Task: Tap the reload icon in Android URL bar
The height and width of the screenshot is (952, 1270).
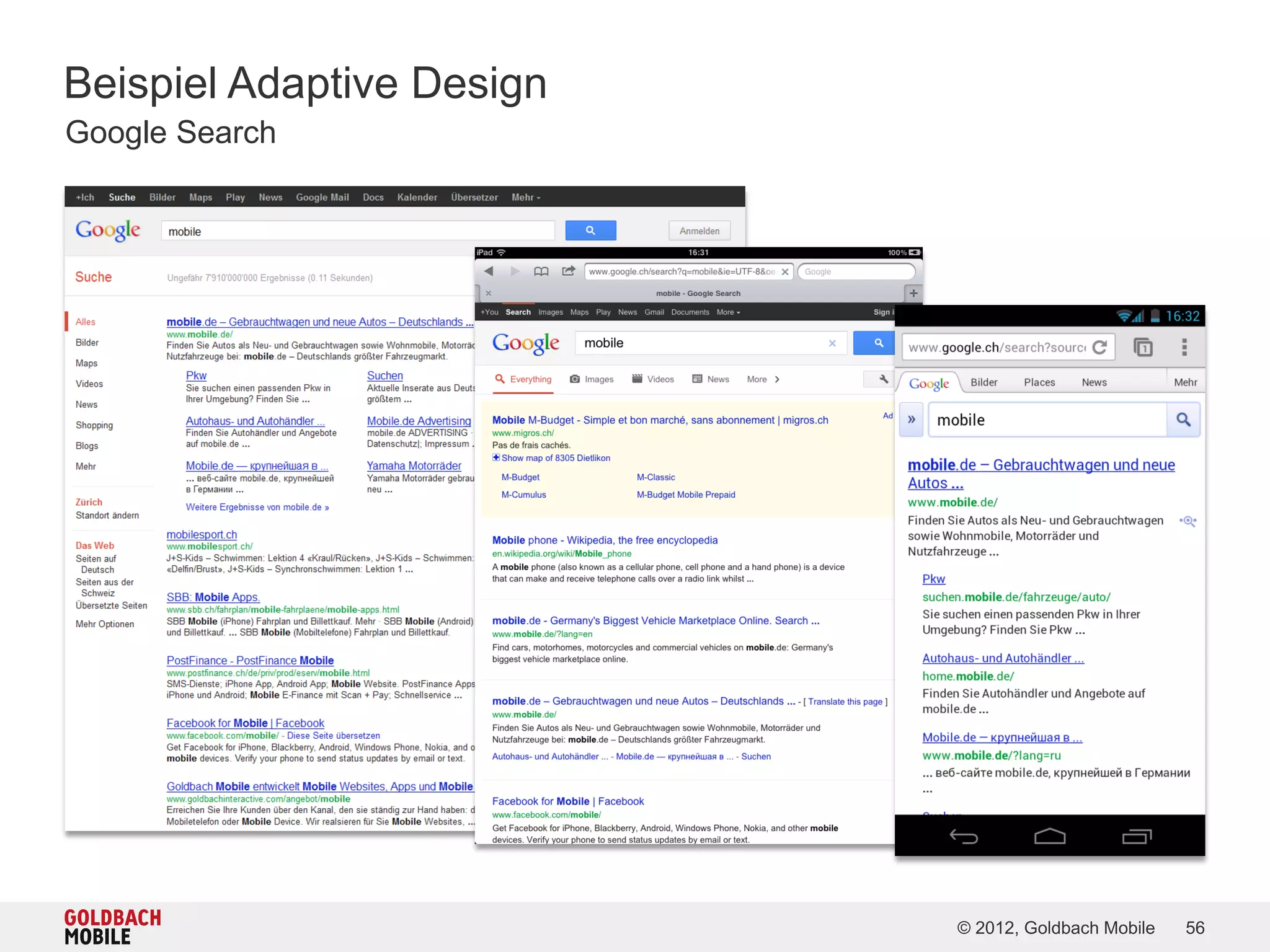Action: [1099, 347]
